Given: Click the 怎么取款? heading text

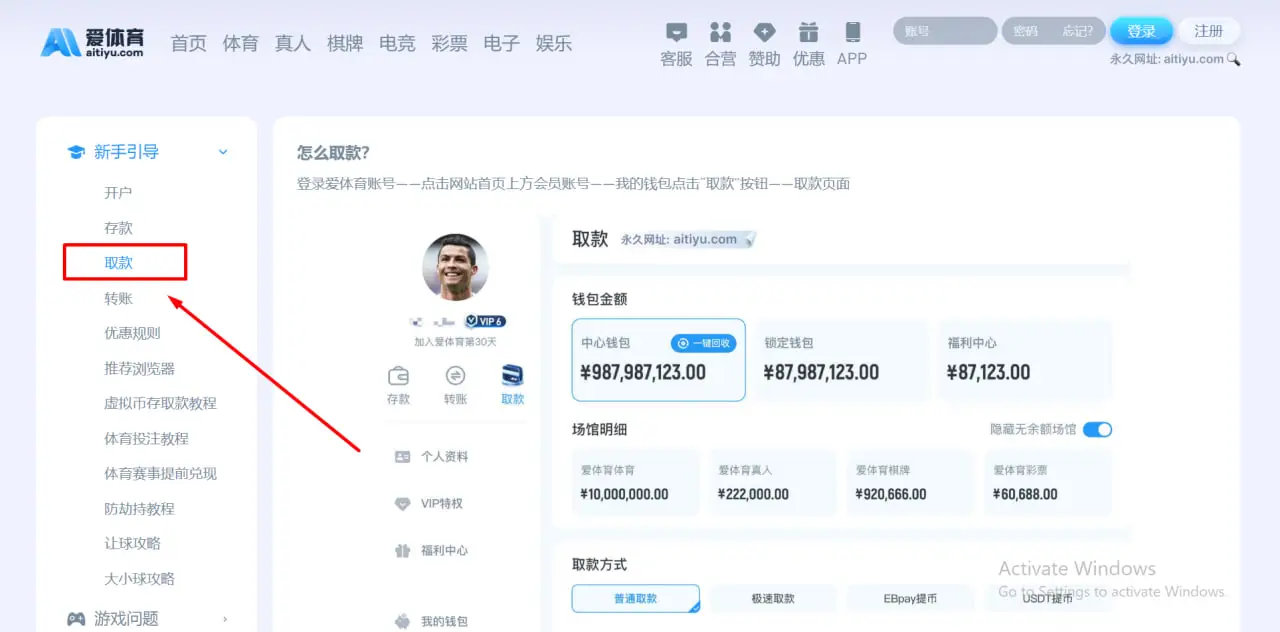Looking at the screenshot, I should [333, 153].
